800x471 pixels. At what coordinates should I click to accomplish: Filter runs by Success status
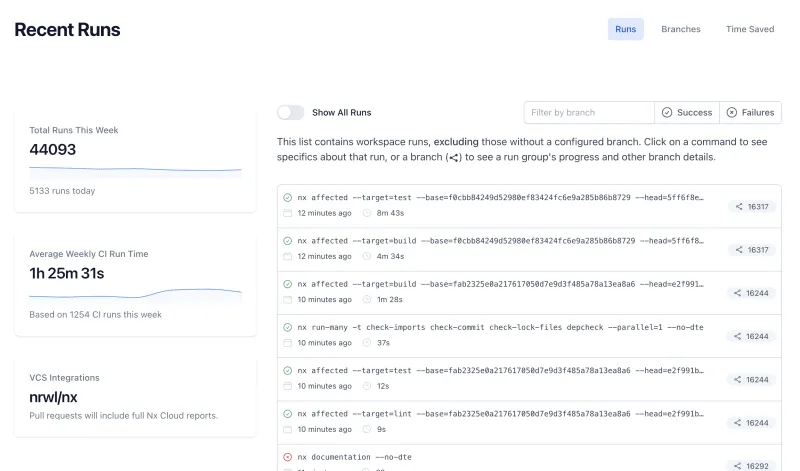(x=686, y=112)
